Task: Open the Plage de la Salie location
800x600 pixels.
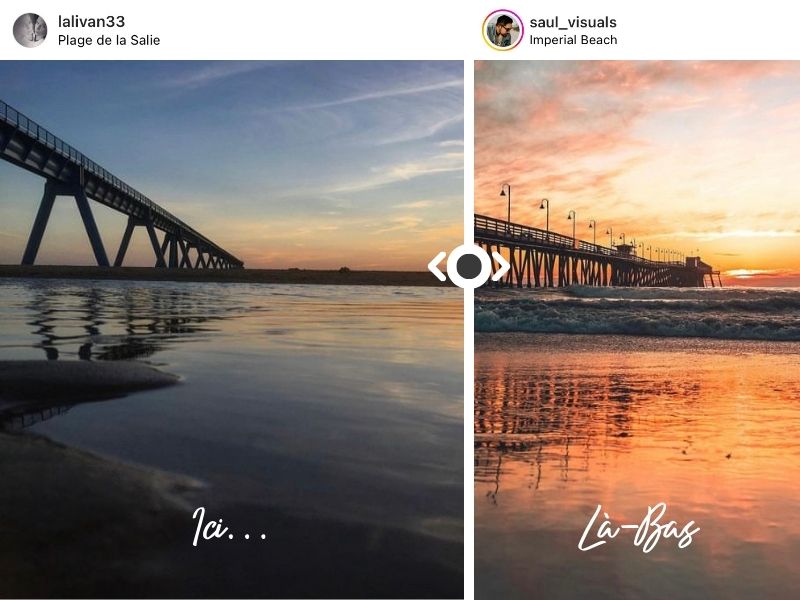Action: (109, 40)
